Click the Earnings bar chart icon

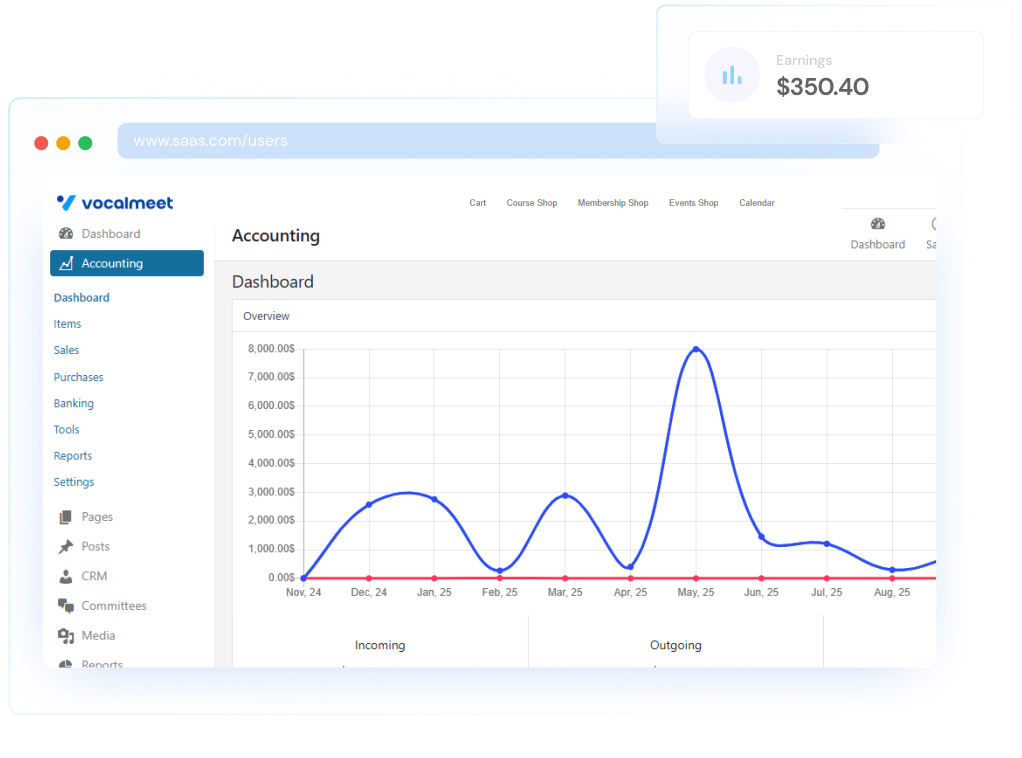click(x=732, y=75)
